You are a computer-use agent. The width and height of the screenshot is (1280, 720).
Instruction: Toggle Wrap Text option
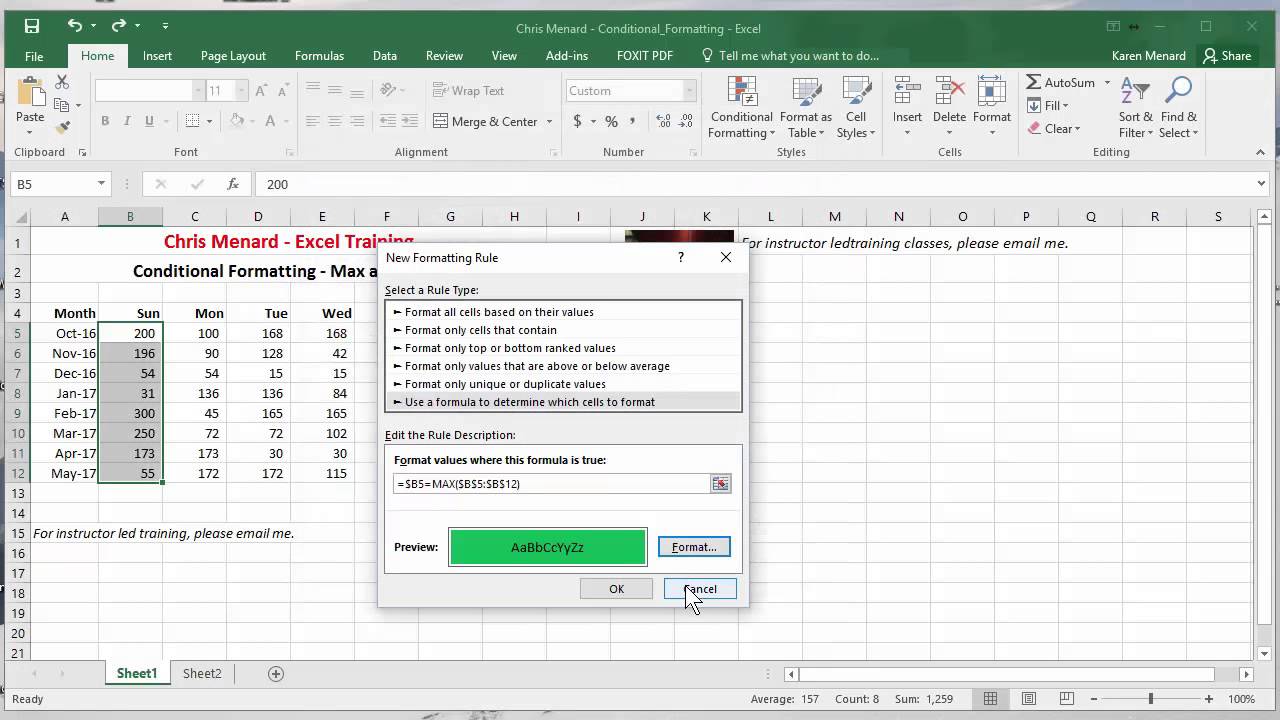pyautogui.click(x=468, y=91)
